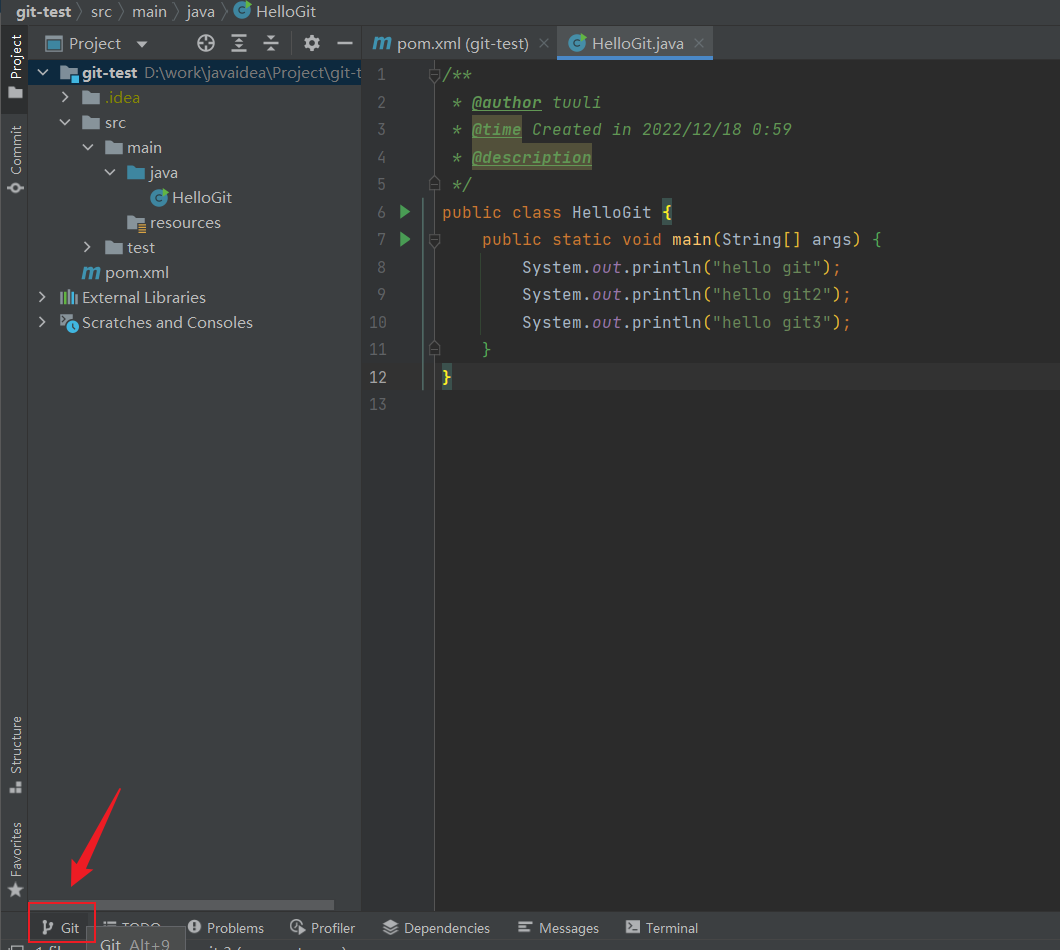Image resolution: width=1060 pixels, height=950 pixels.
Task: Fold the Javadoc comment via gutter arrow
Action: pyautogui.click(x=434, y=74)
